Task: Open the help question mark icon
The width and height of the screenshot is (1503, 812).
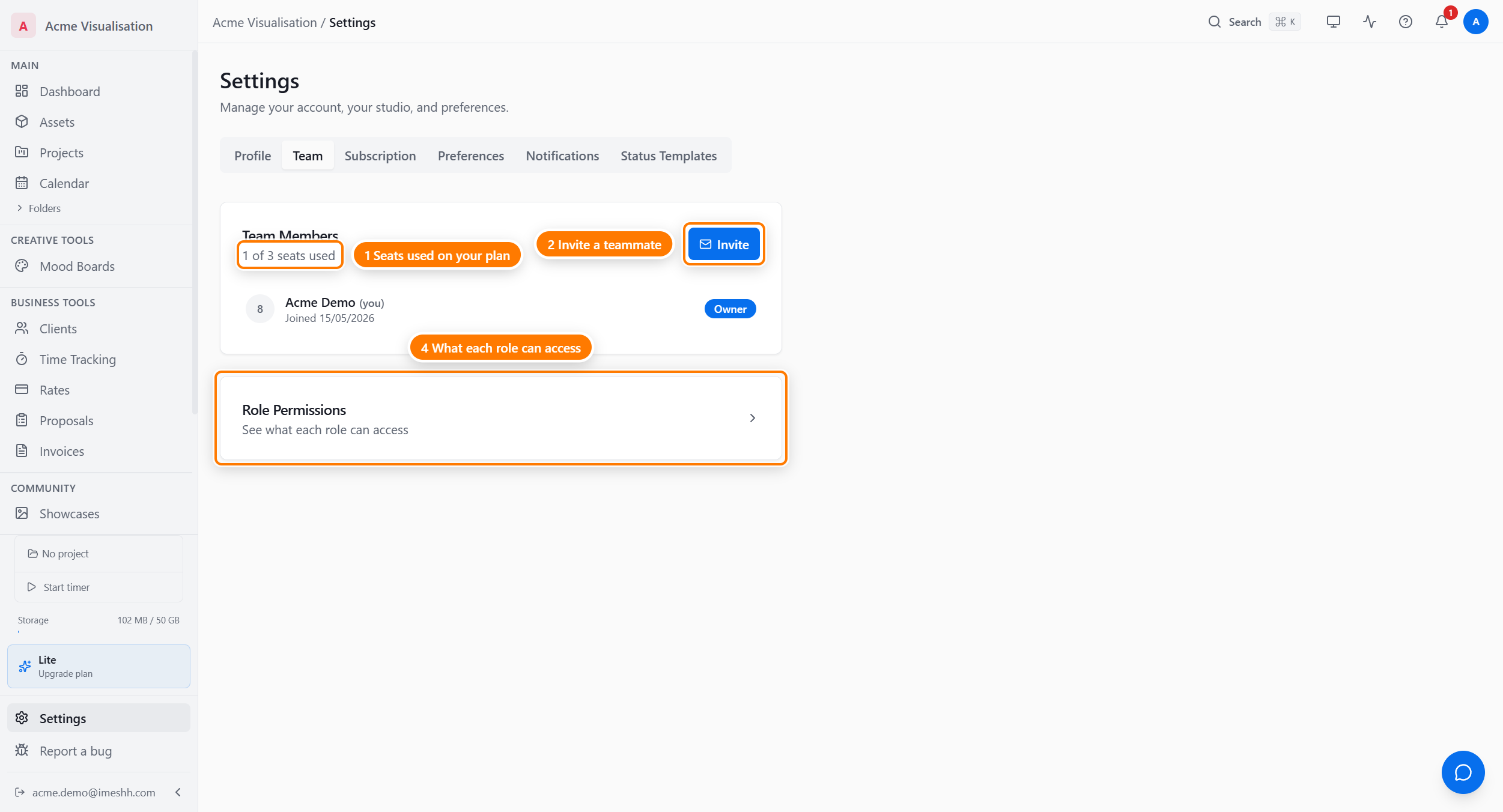Action: (1406, 22)
